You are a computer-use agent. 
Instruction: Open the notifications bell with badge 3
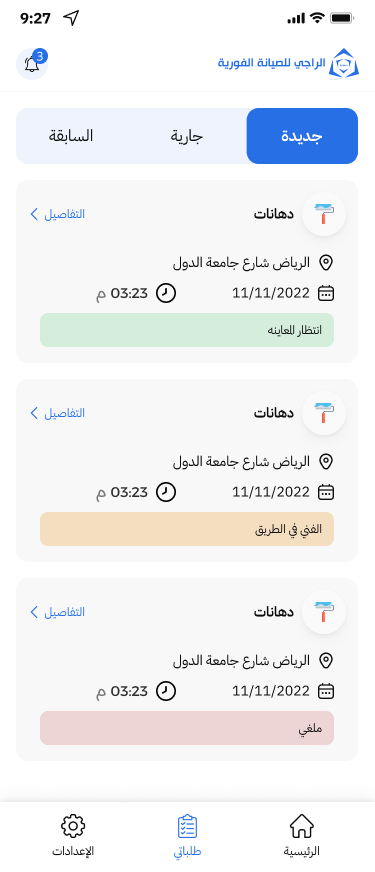tap(32, 64)
